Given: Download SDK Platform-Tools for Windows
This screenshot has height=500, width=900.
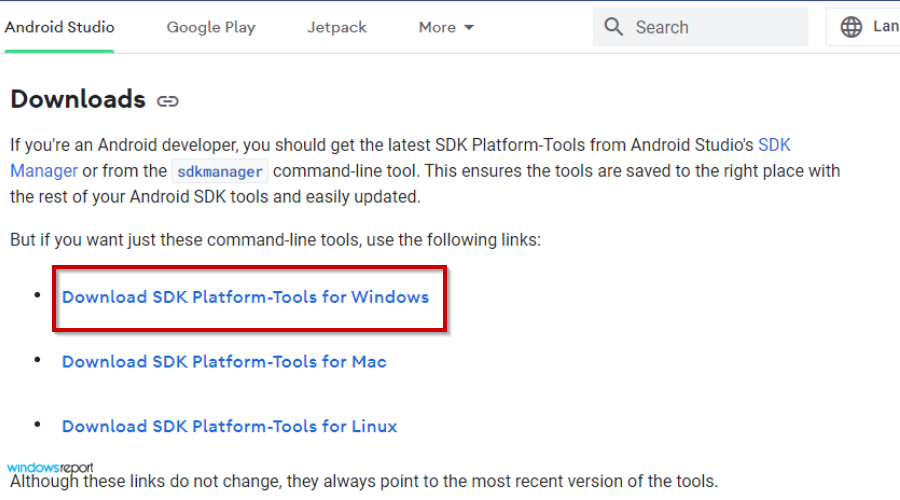Looking at the screenshot, I should tap(245, 297).
